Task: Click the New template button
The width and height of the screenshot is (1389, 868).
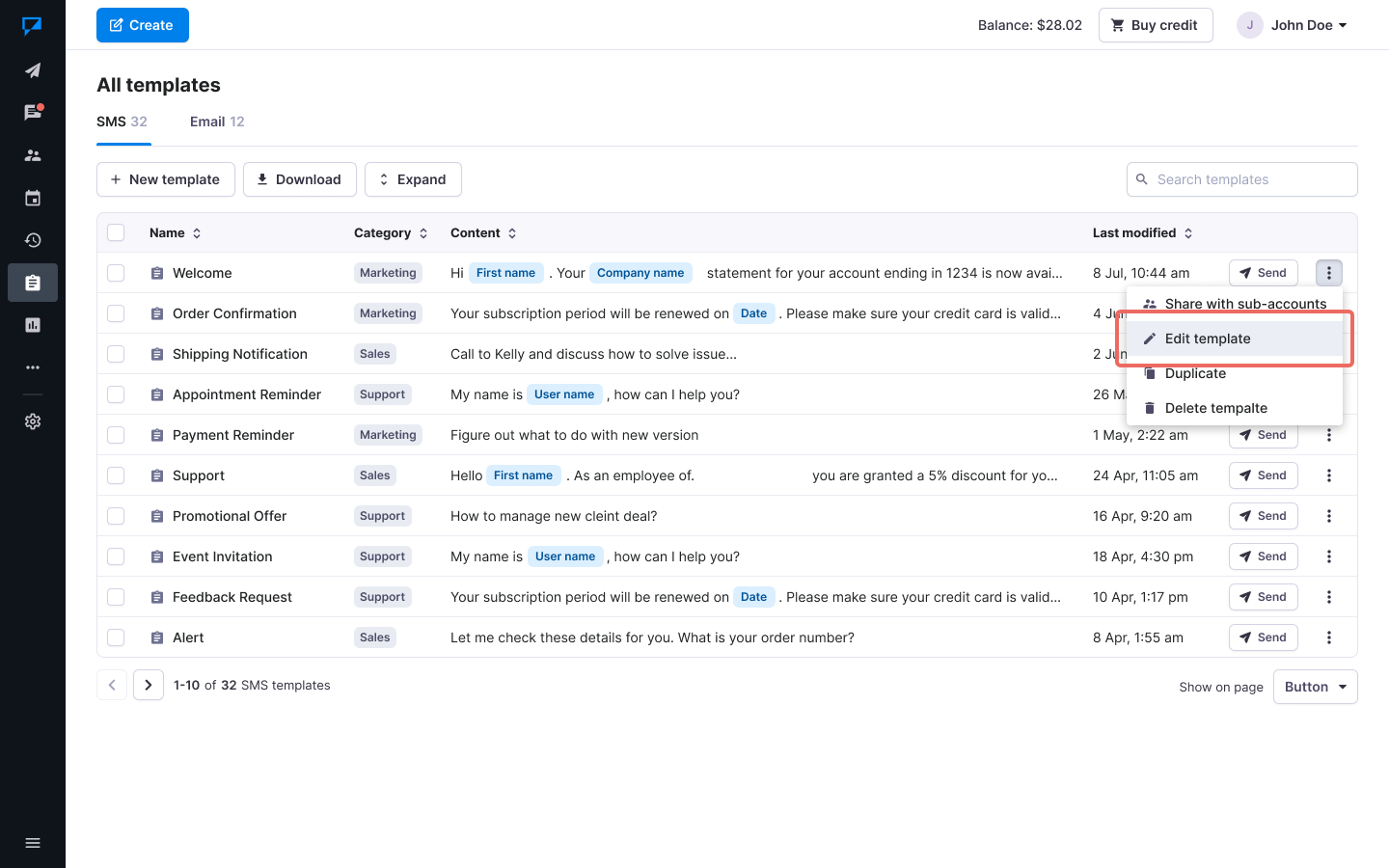Action: 166,179
